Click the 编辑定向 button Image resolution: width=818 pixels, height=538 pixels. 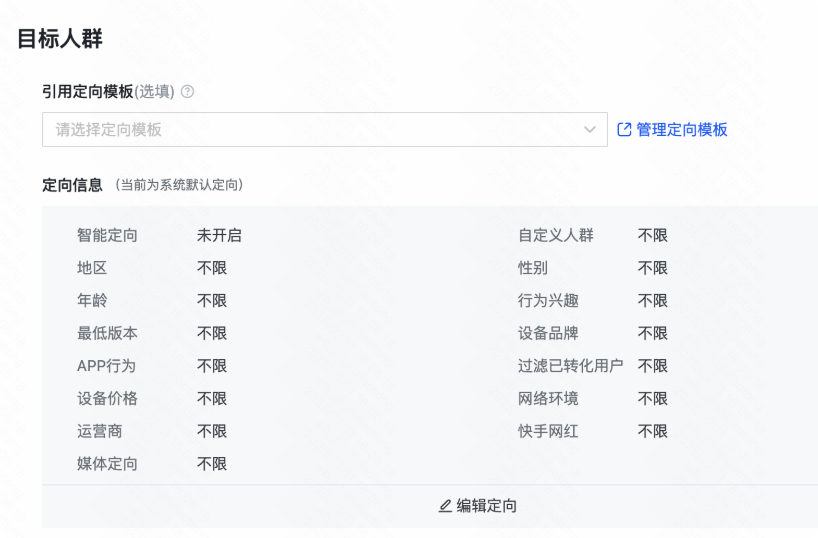478,506
